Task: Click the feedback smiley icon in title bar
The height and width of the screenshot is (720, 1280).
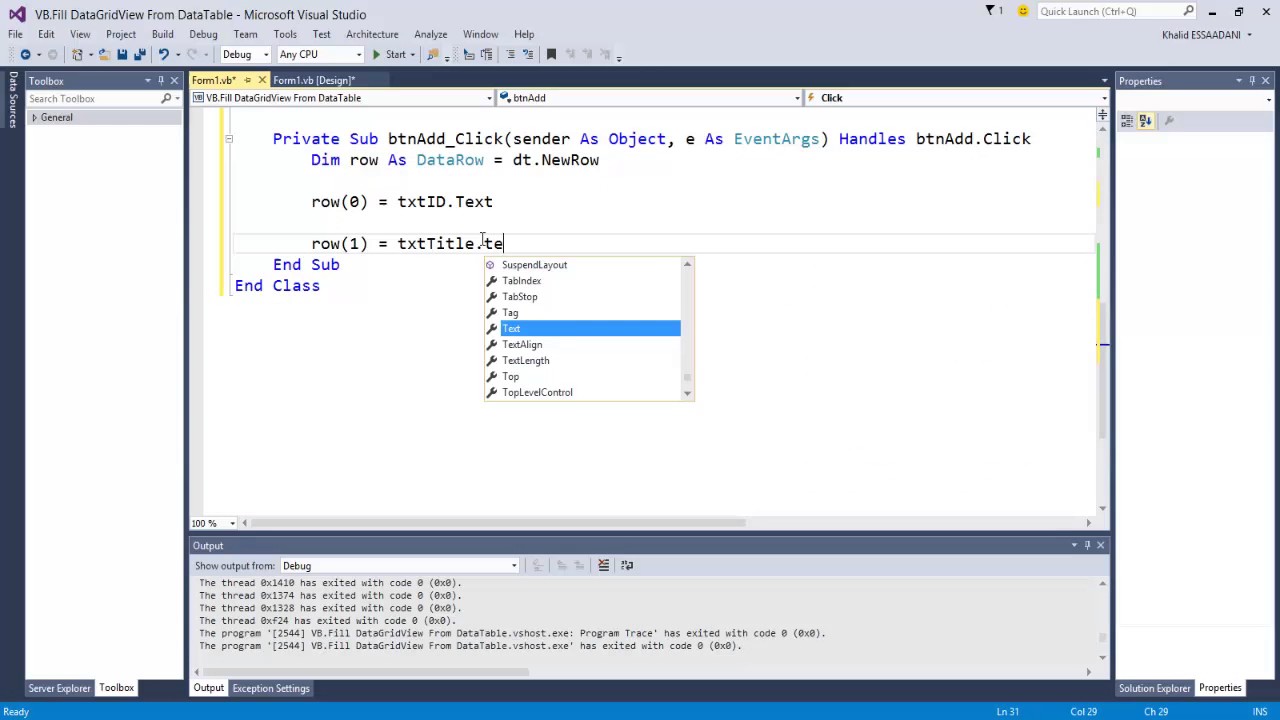Action: pyautogui.click(x=1022, y=11)
